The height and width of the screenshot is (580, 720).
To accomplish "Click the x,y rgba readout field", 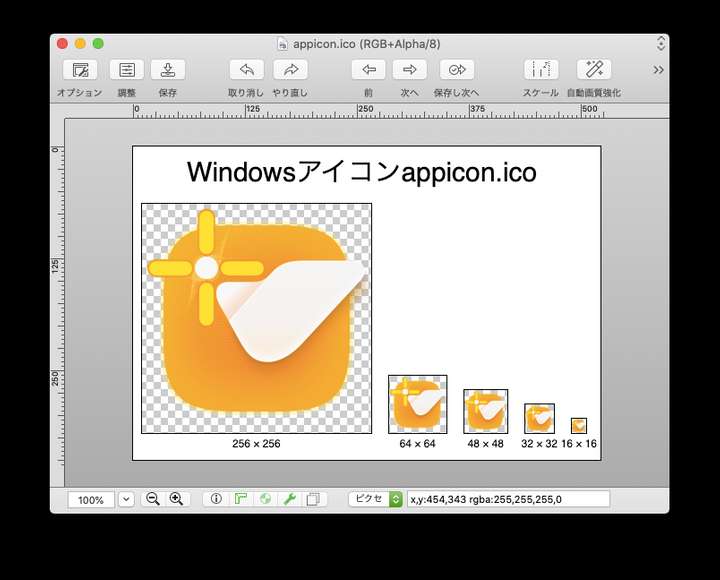I will point(508,499).
